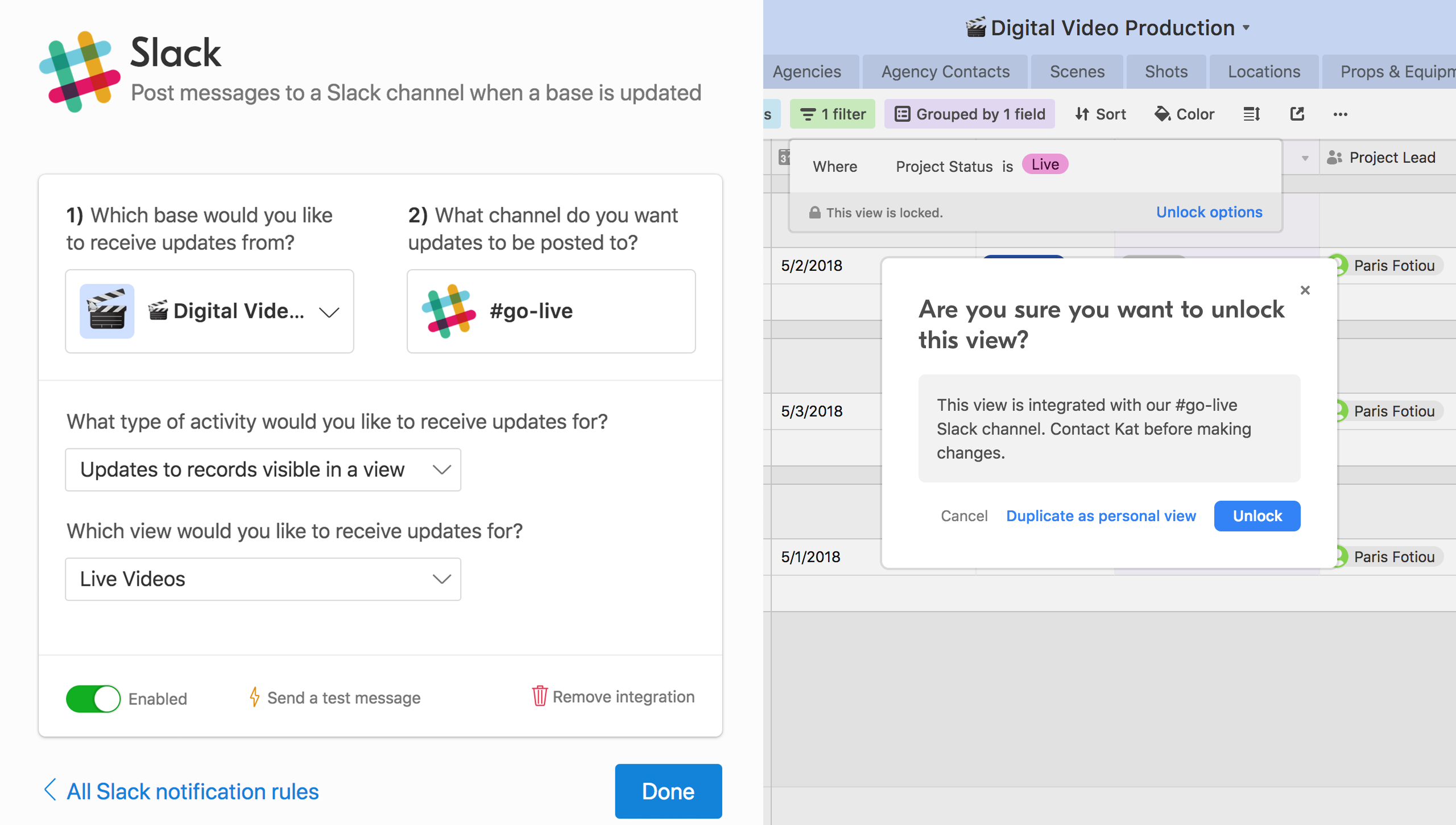The width and height of the screenshot is (1456, 825).
Task: Click the Unlock options link
Action: [x=1209, y=212]
